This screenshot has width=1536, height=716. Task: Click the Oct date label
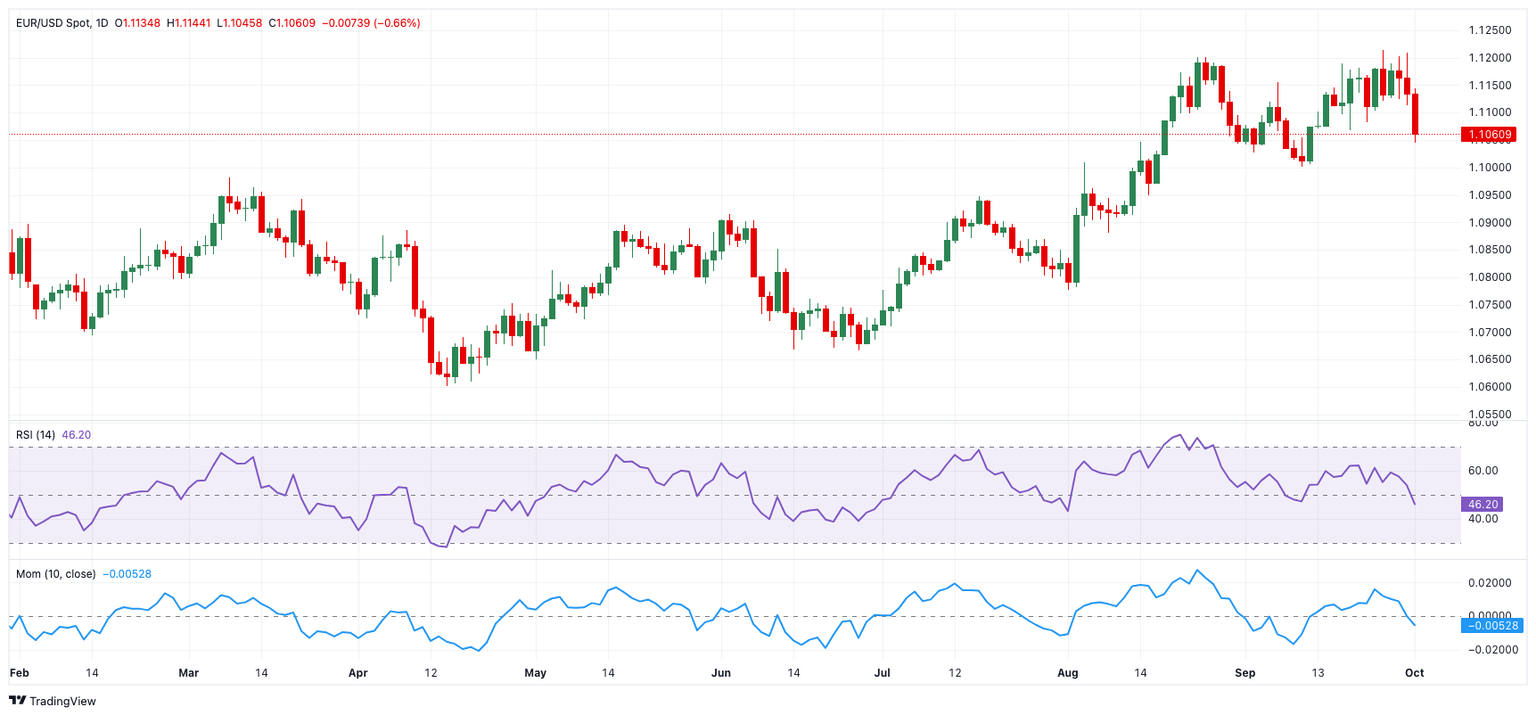(x=1415, y=674)
